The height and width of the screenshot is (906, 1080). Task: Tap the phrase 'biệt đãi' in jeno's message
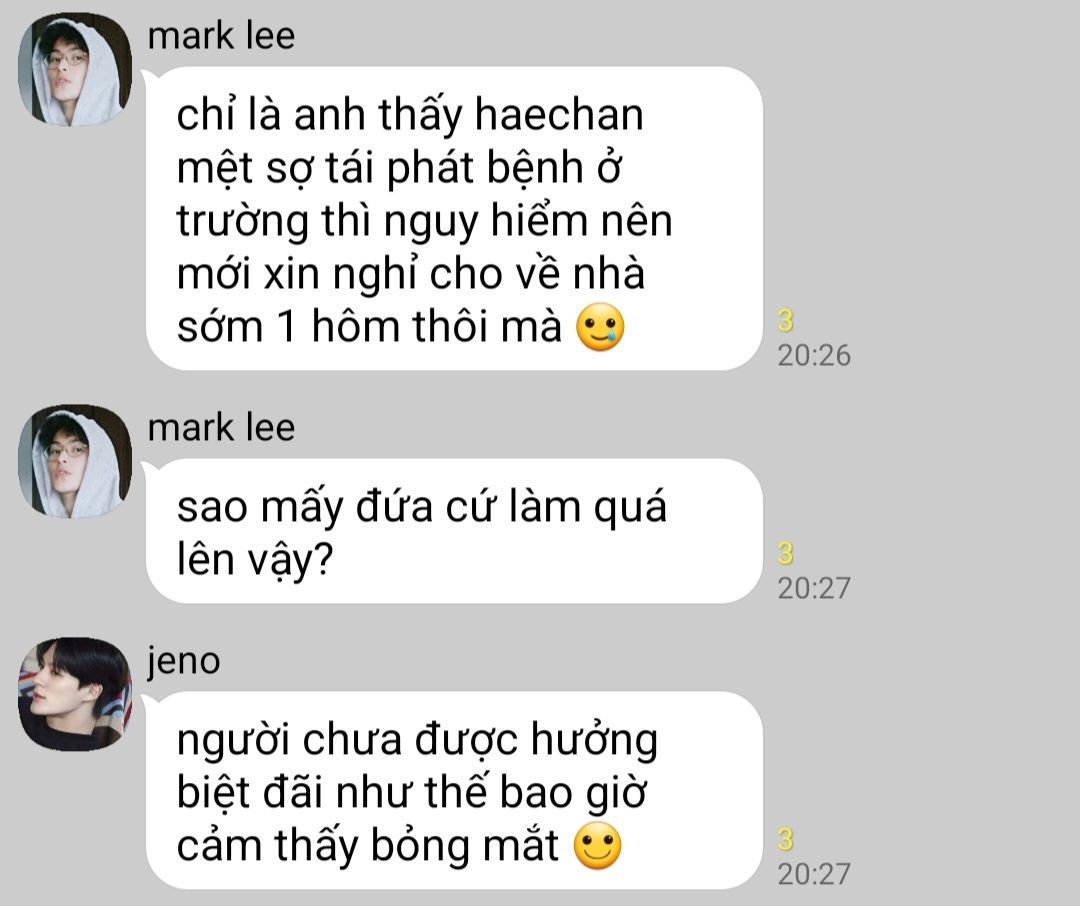pyautogui.click(x=250, y=792)
